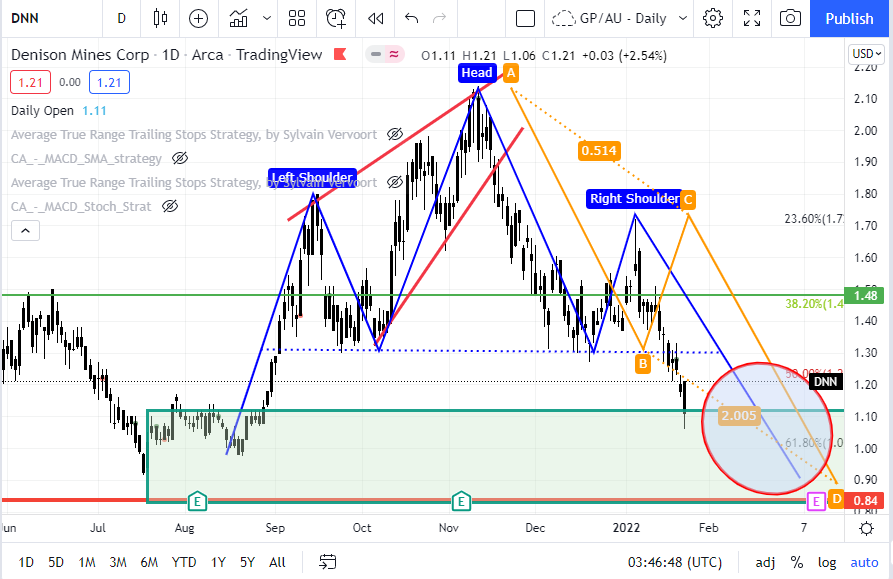Image resolution: width=893 pixels, height=579 pixels.
Task: Select the YTD range tab
Action: tap(184, 562)
